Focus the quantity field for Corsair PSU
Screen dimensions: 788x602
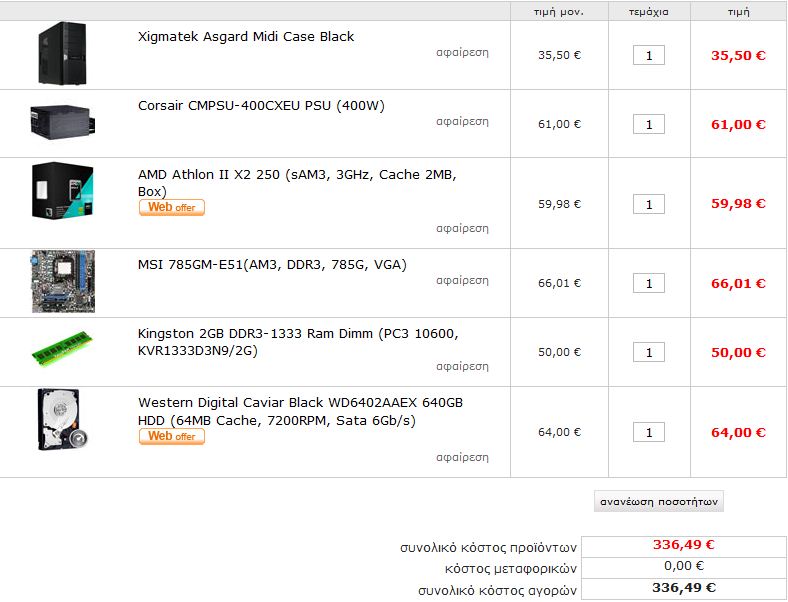649,124
